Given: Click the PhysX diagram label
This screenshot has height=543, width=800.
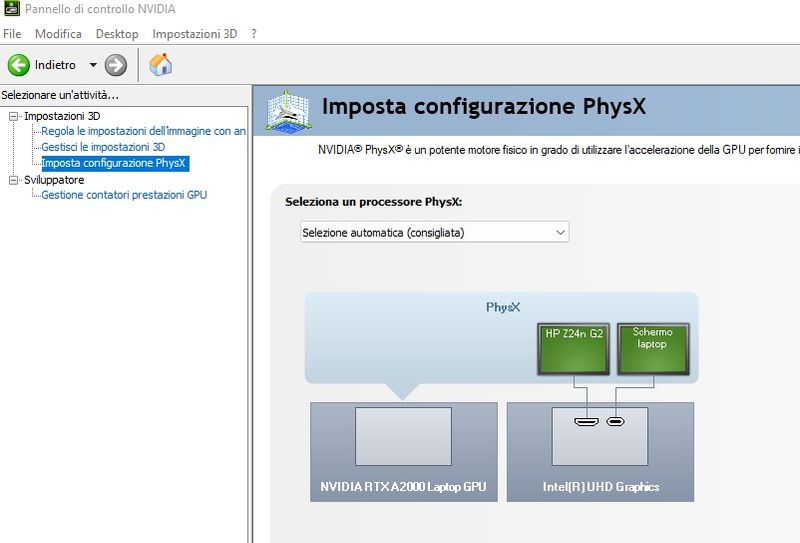Looking at the screenshot, I should (503, 307).
